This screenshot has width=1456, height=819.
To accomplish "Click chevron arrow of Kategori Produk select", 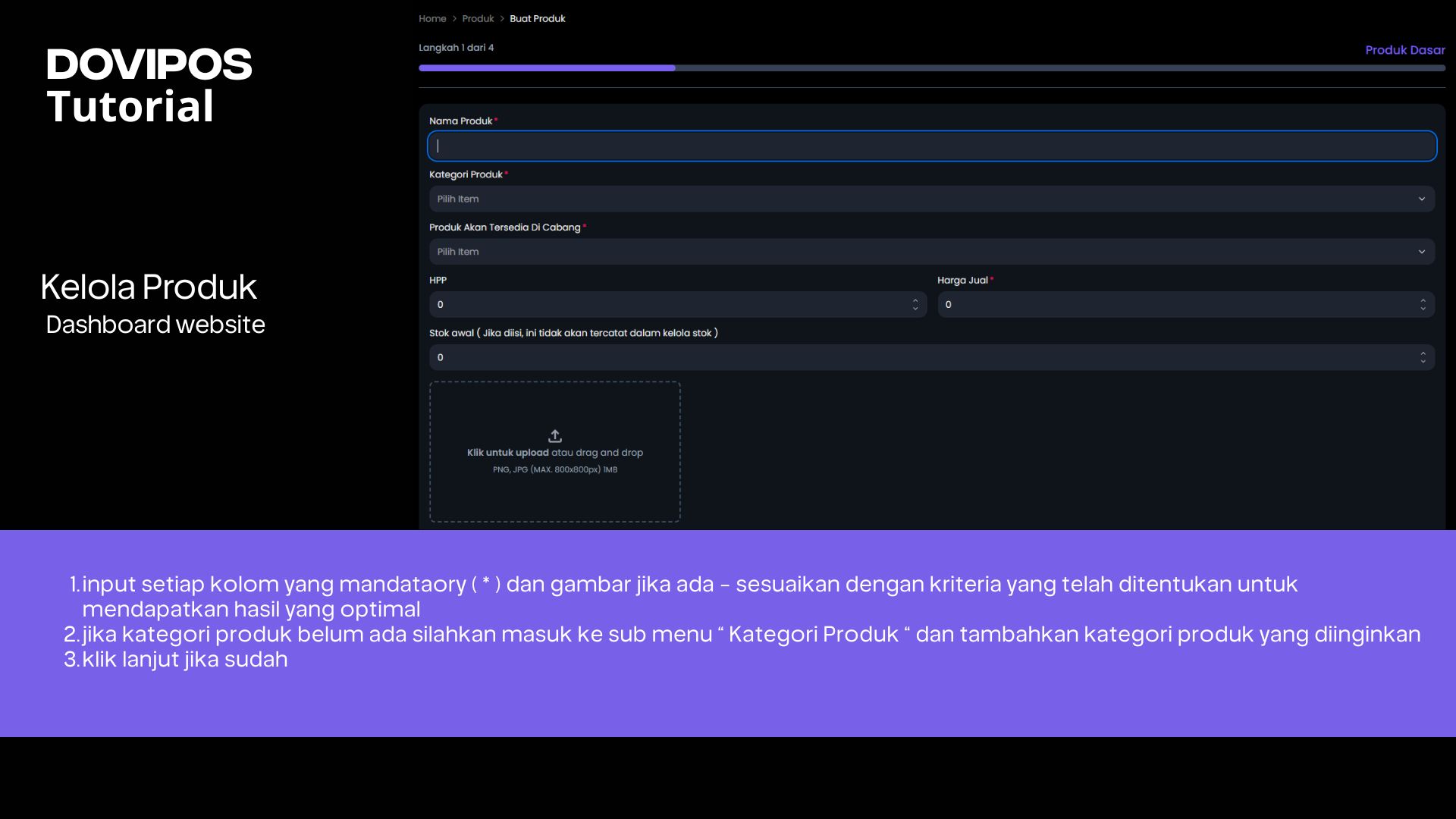I will click(1422, 199).
